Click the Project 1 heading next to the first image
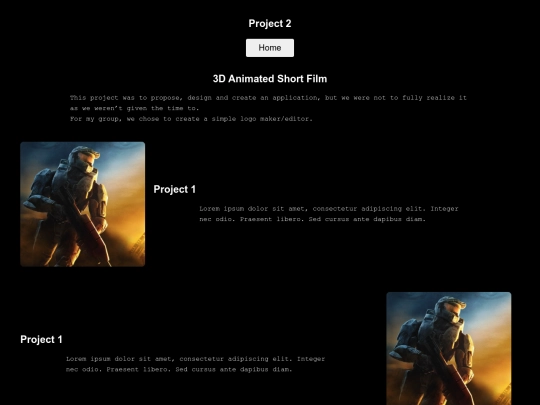 click(175, 189)
